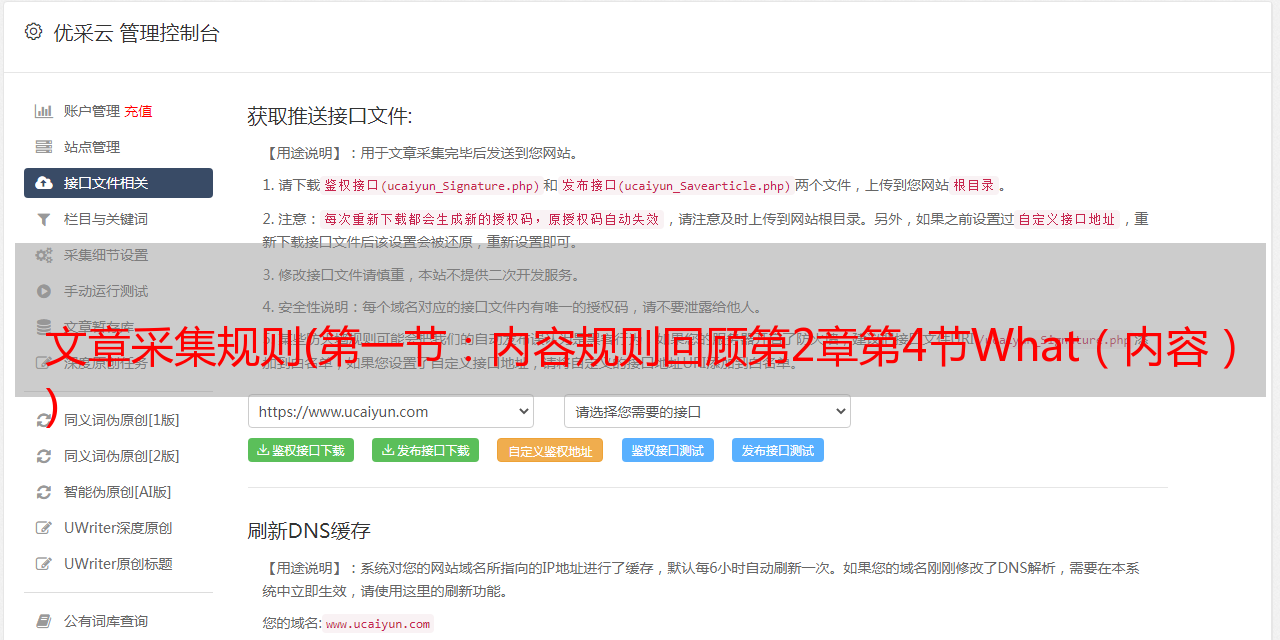The width and height of the screenshot is (1280, 640).
Task: Click 发布接口(ucaiyun_Savearticle.php) highlighted text
Action: [x=676, y=185]
